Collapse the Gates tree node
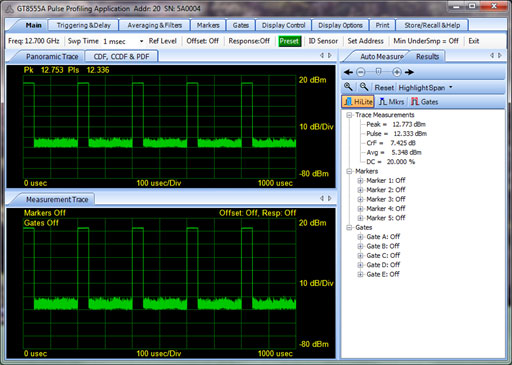Image resolution: width=512 pixels, height=365 pixels. pos(349,228)
